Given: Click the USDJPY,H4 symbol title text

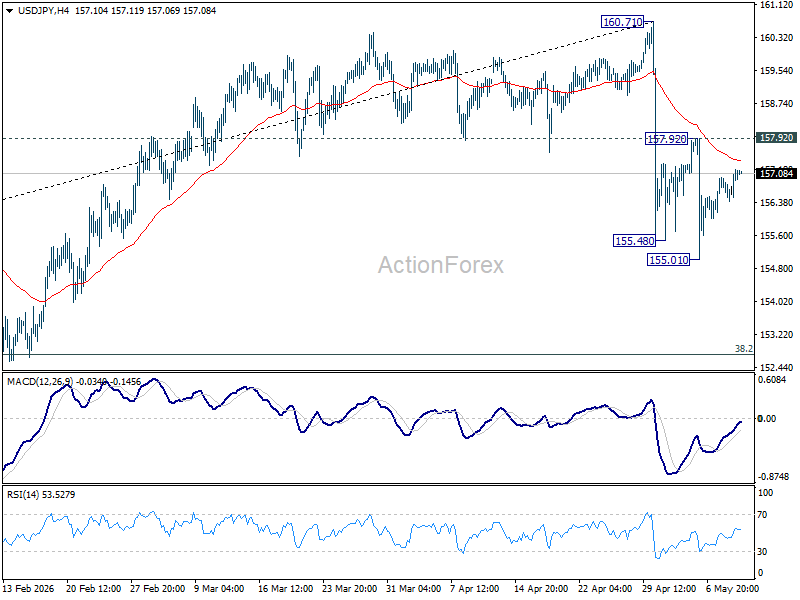Looking at the screenshot, I should coord(43,11).
